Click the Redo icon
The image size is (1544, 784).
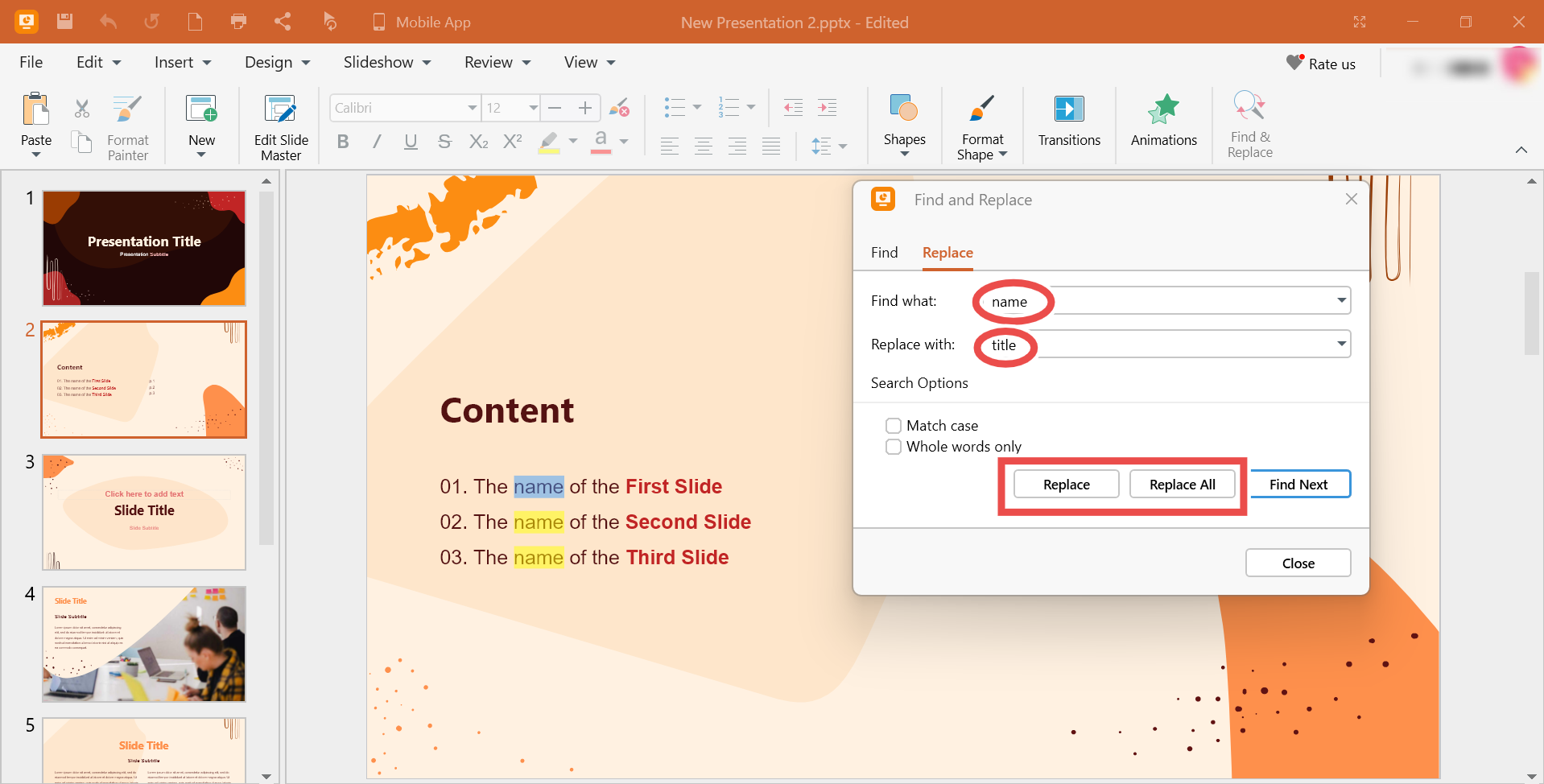(151, 22)
